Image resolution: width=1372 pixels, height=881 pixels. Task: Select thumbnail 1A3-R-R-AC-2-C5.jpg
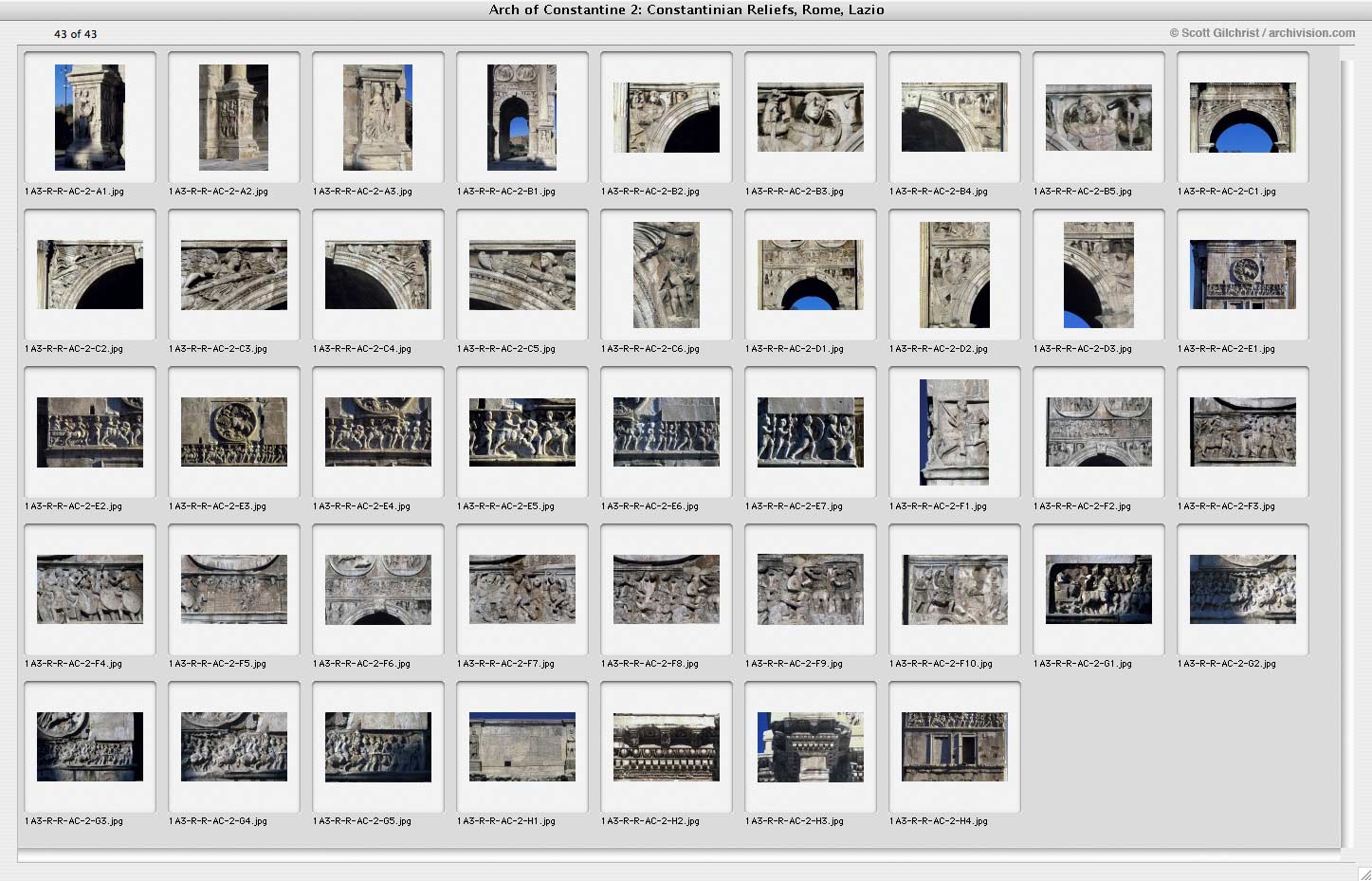point(522,275)
